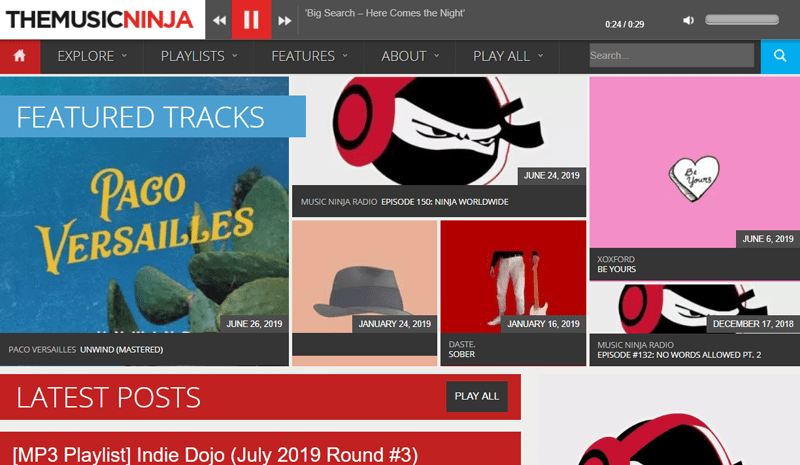800x465 pixels.
Task: Open the Explore menu
Action: tap(92, 56)
